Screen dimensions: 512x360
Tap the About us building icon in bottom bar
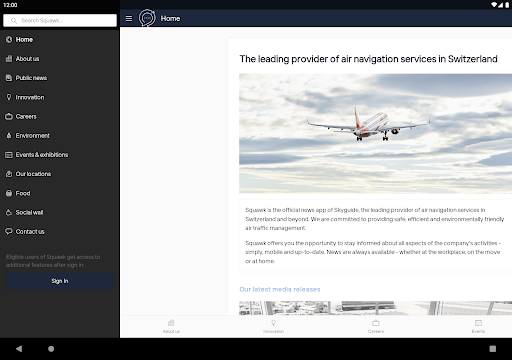171,323
